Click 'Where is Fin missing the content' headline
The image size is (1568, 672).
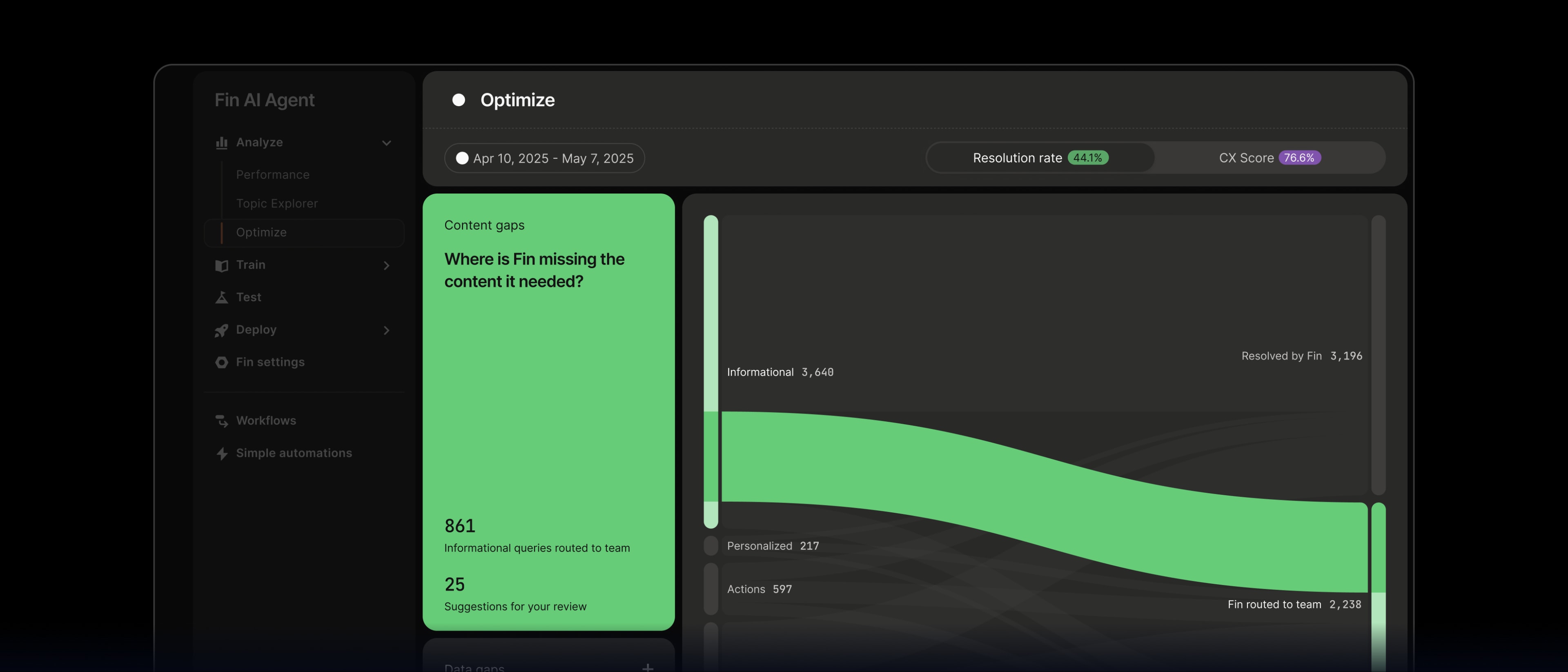tap(534, 270)
